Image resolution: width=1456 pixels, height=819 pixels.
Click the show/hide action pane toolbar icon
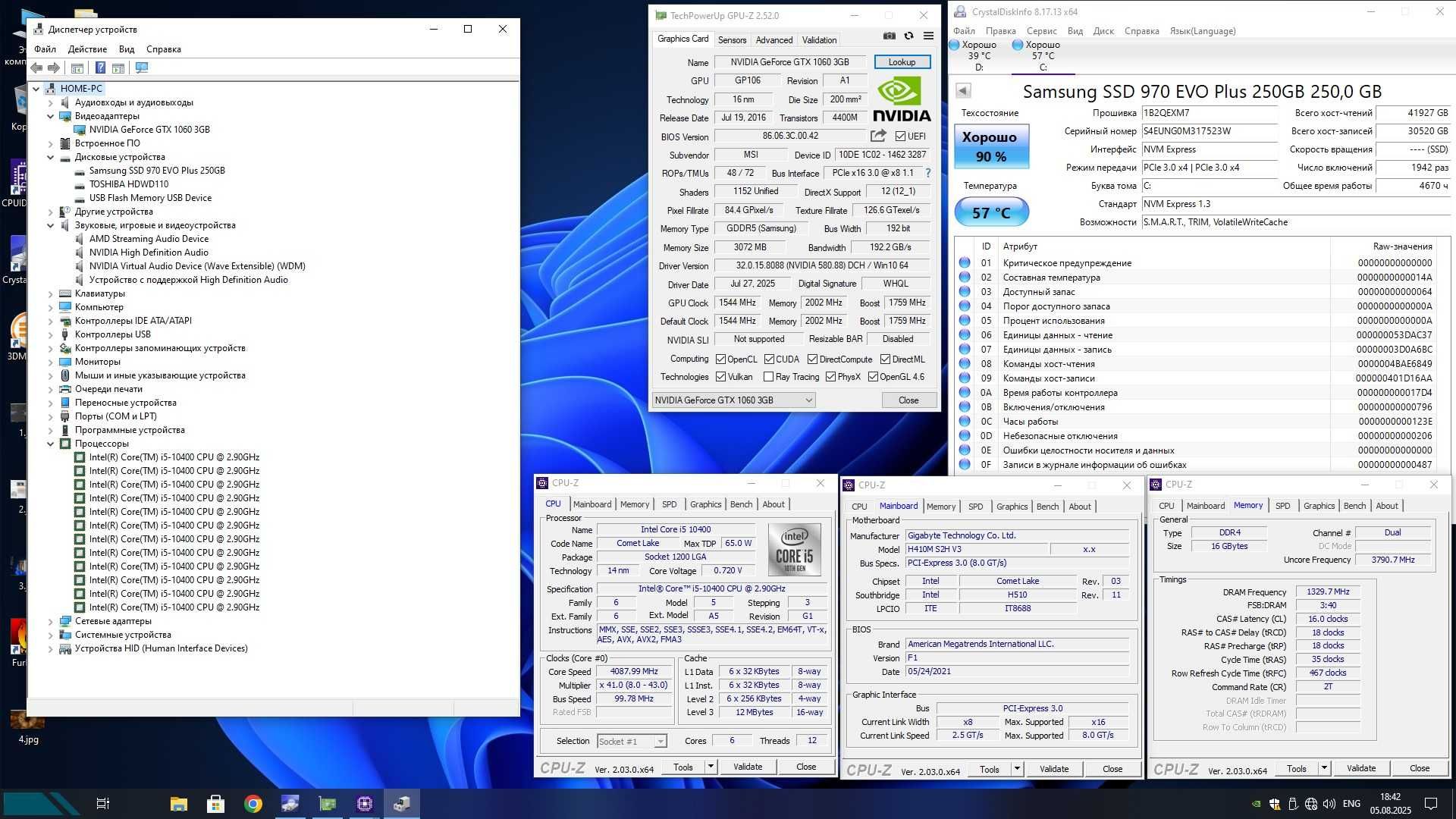click(118, 67)
